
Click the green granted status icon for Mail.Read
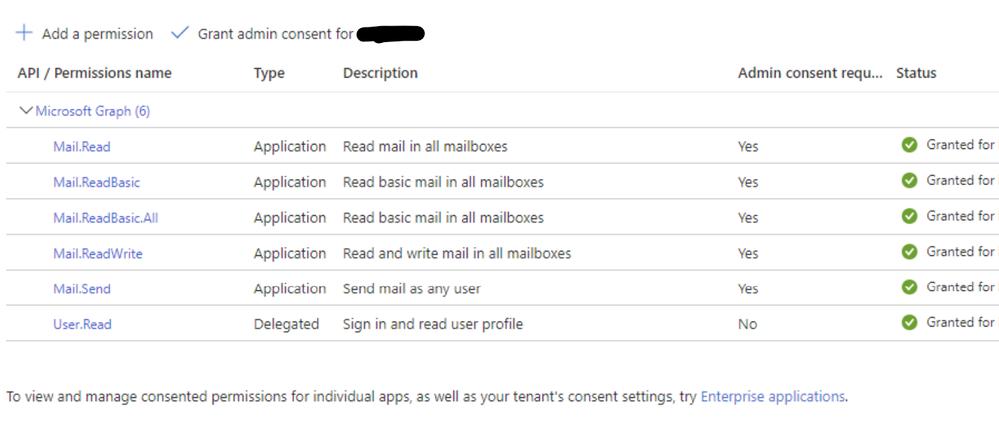pos(909,145)
